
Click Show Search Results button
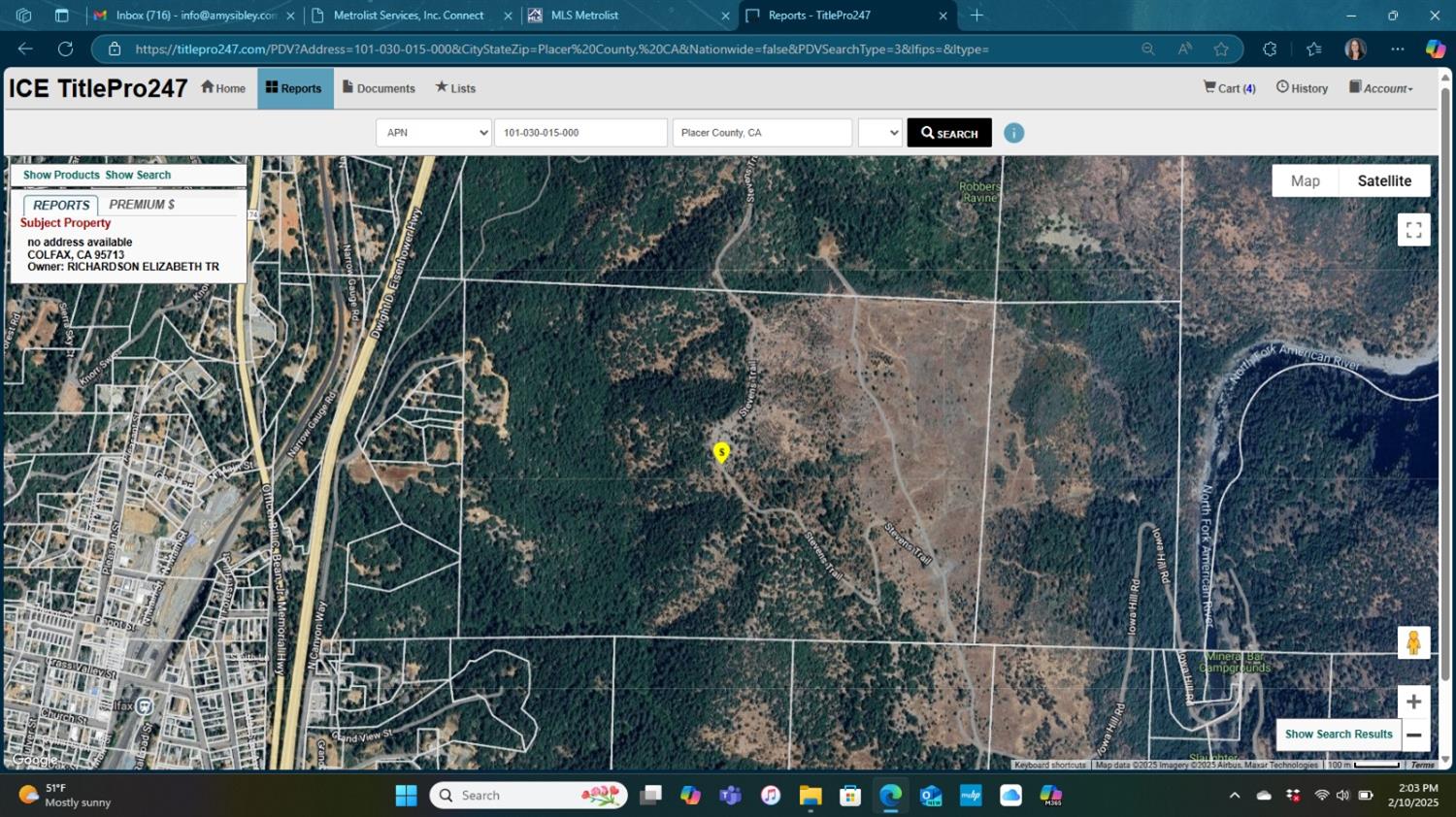(1338, 735)
